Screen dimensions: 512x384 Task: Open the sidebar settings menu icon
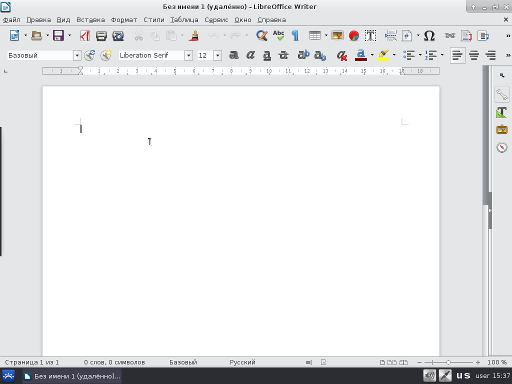[502, 76]
